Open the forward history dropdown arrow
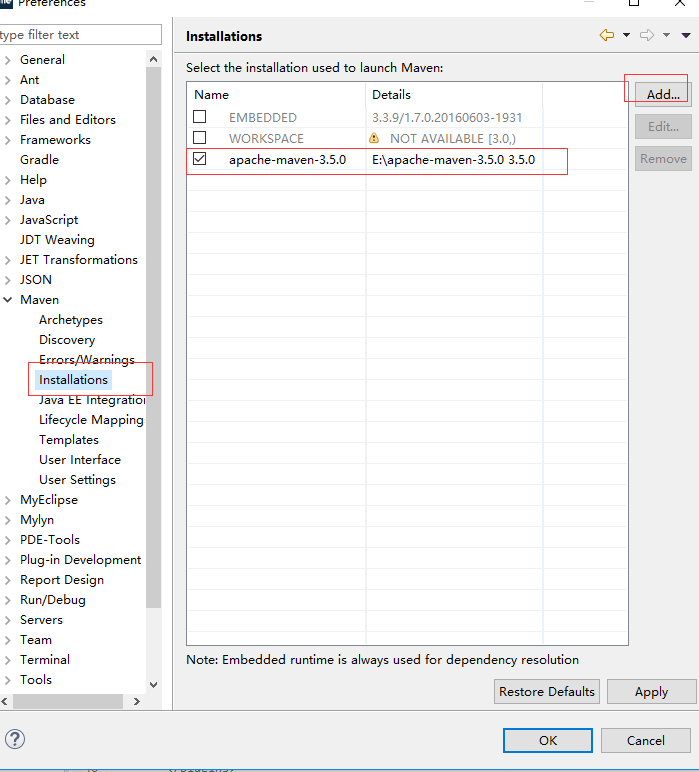 666,35
